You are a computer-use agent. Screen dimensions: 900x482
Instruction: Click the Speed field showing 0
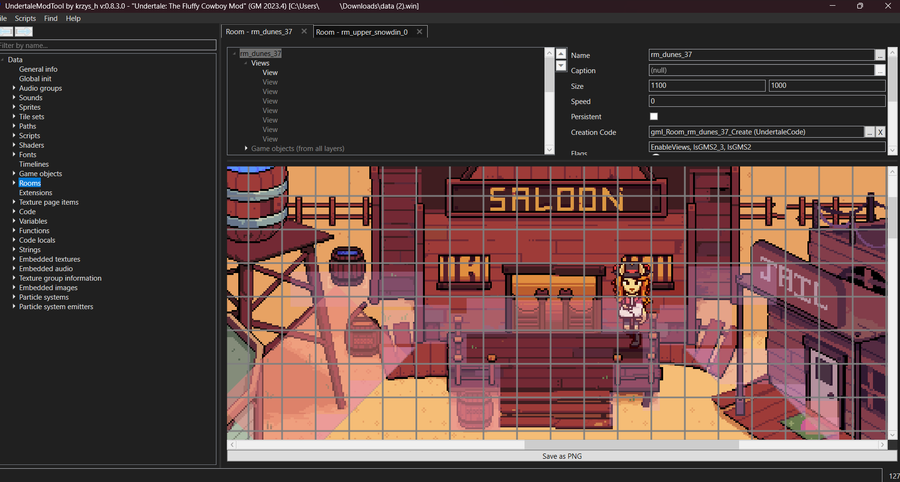click(767, 101)
